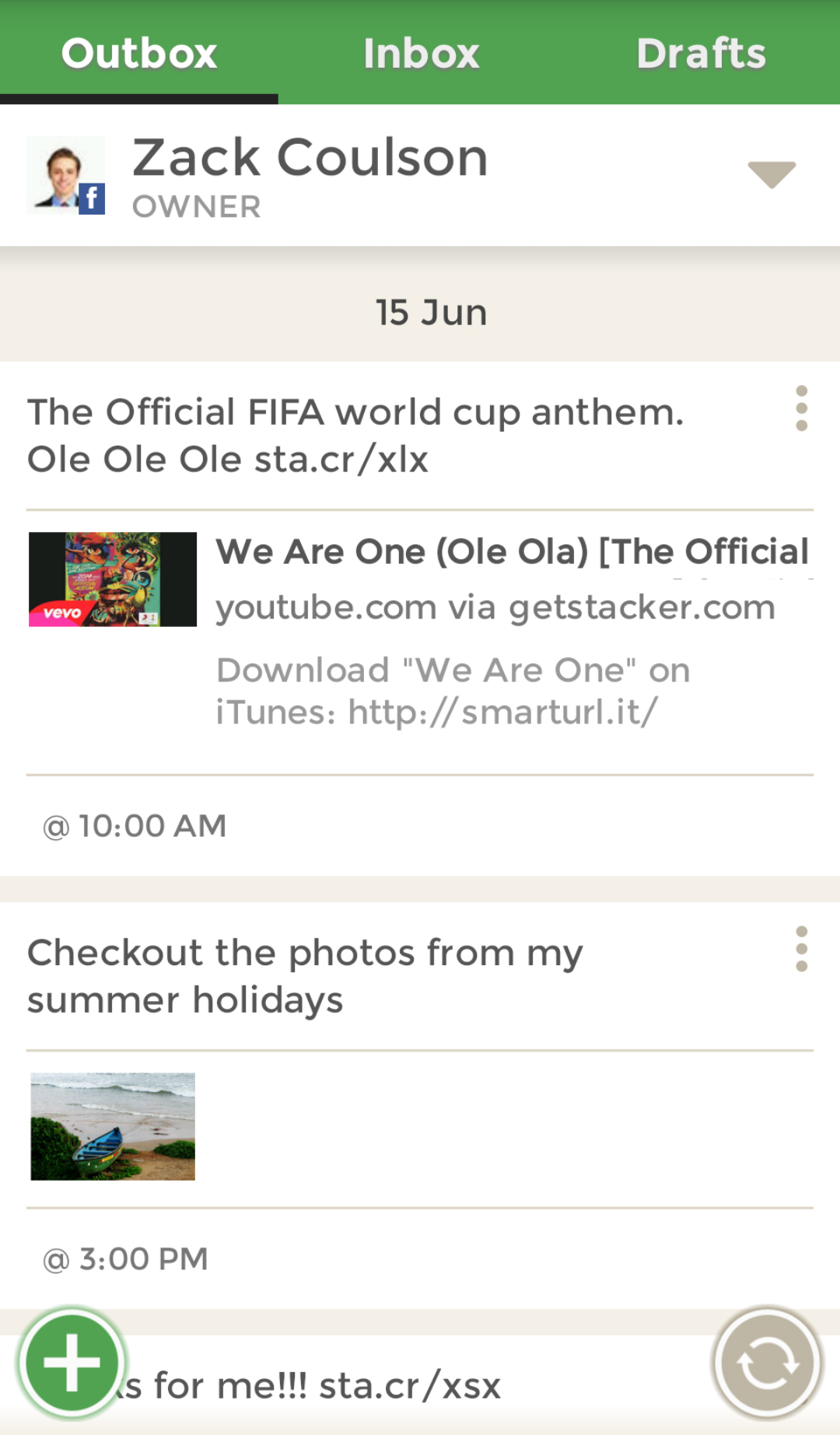Tap the circular refresh sync button
The height and width of the screenshot is (1435, 840).
[x=767, y=1362]
